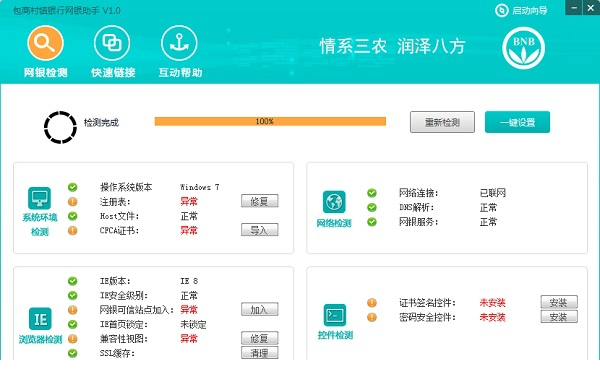600x374 pixels.
Task: Open the 启动向导 link
Action: pyautogui.click(x=529, y=10)
